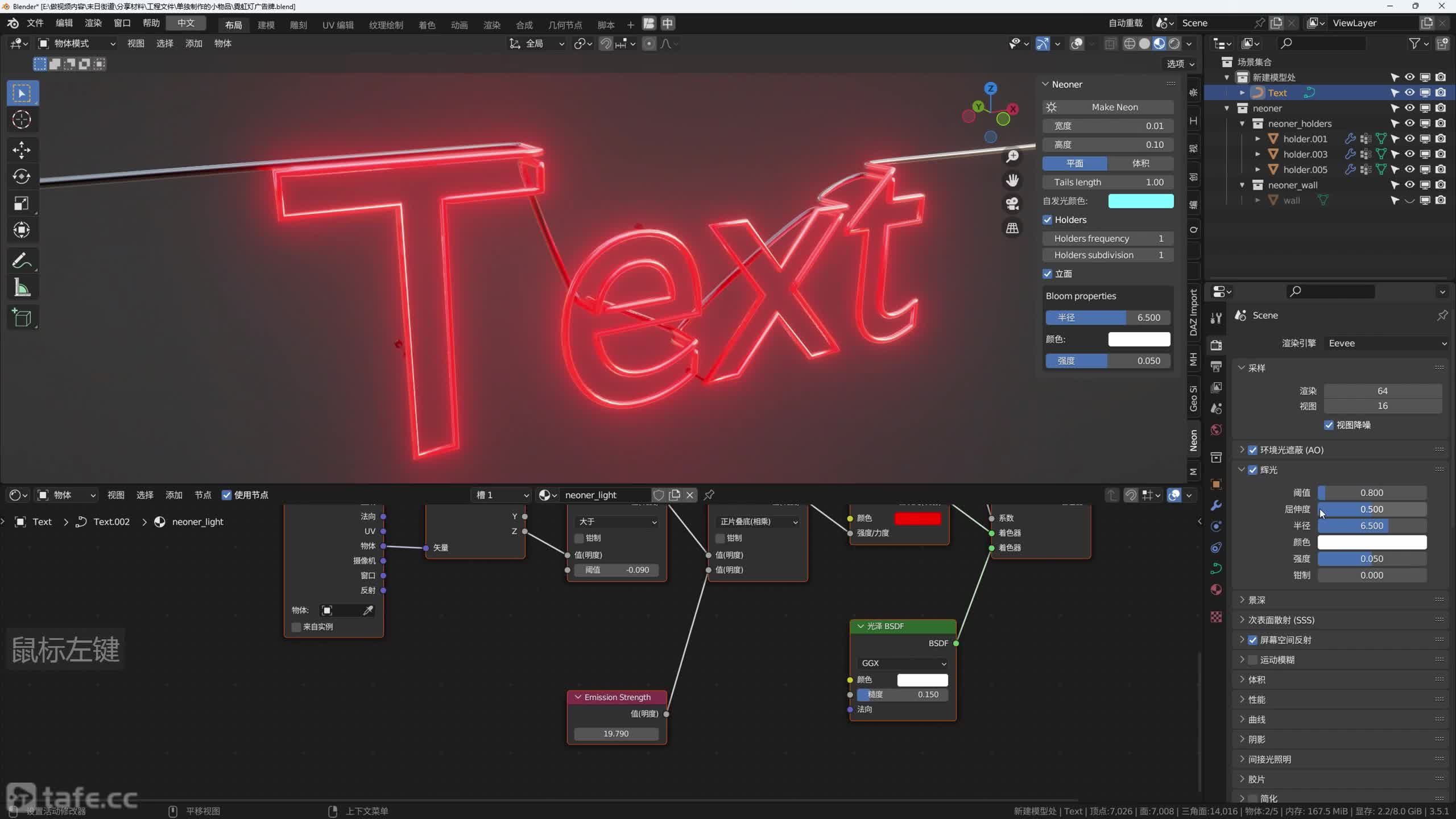Click the 屈伸度 0.500 slider
This screenshot has height=819, width=1456.
(x=1372, y=509)
